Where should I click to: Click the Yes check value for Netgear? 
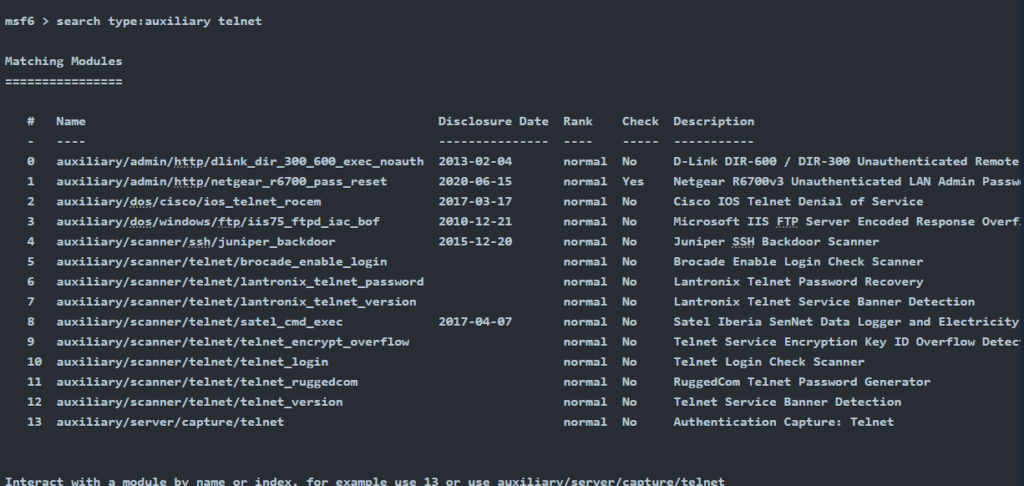(x=633, y=182)
